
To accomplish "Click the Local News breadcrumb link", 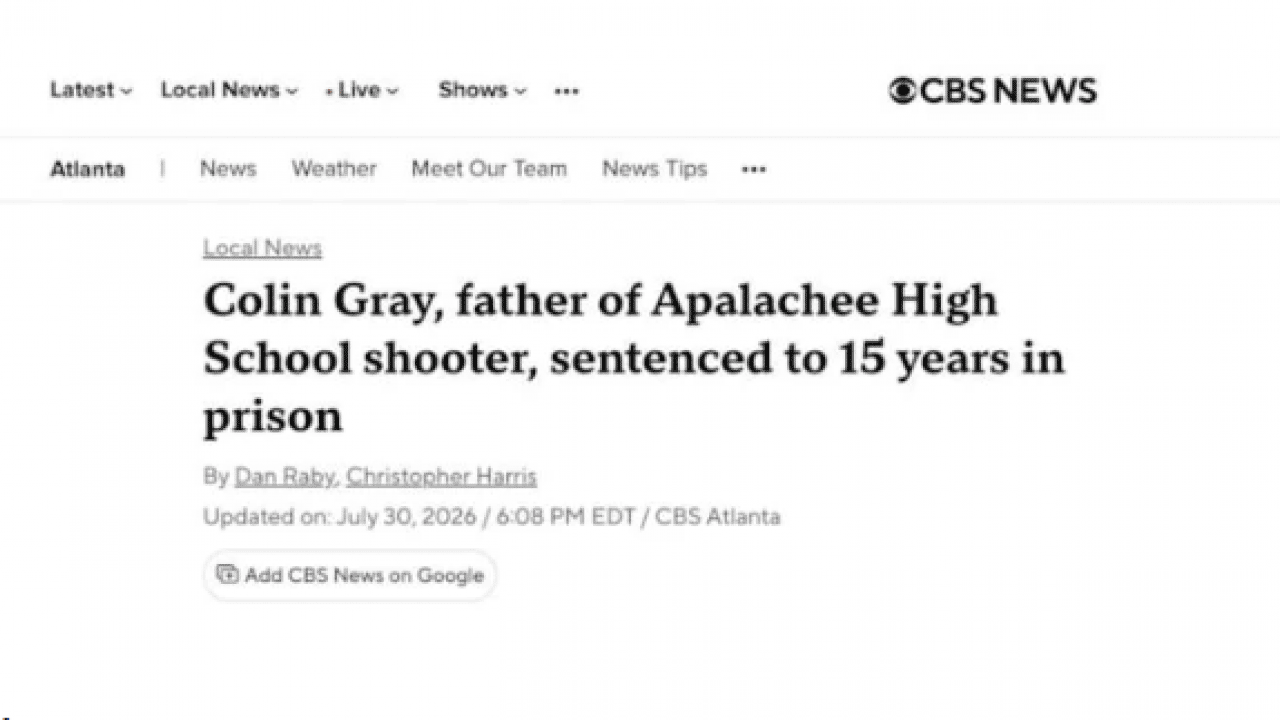I will click(x=262, y=248).
